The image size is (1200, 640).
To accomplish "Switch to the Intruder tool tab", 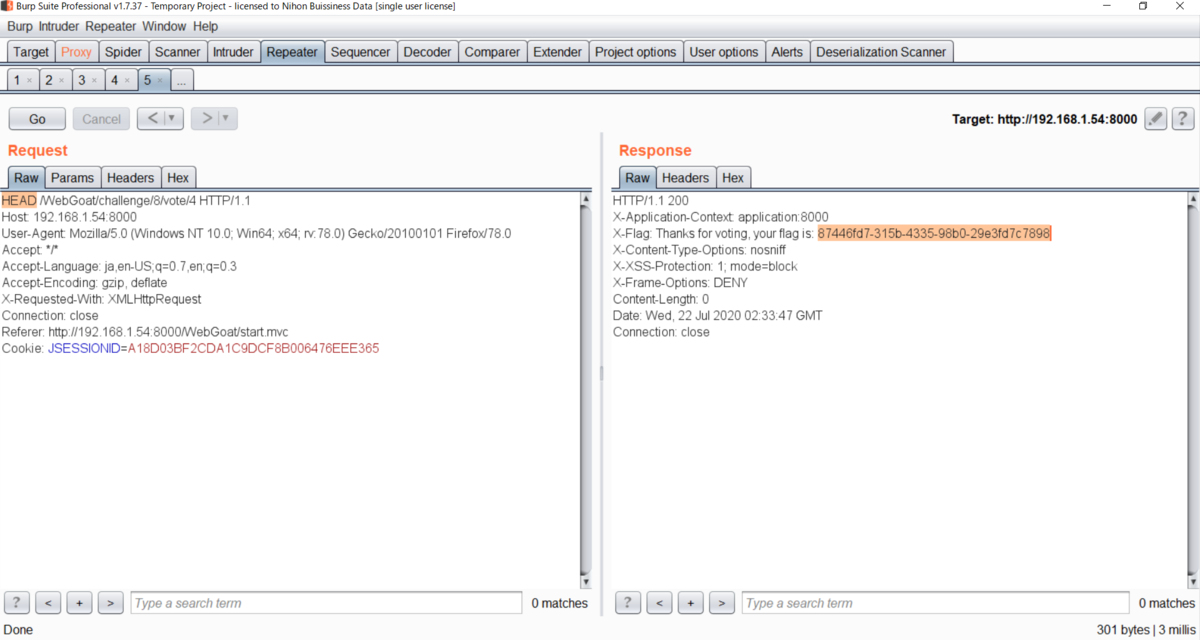I will tap(233, 52).
